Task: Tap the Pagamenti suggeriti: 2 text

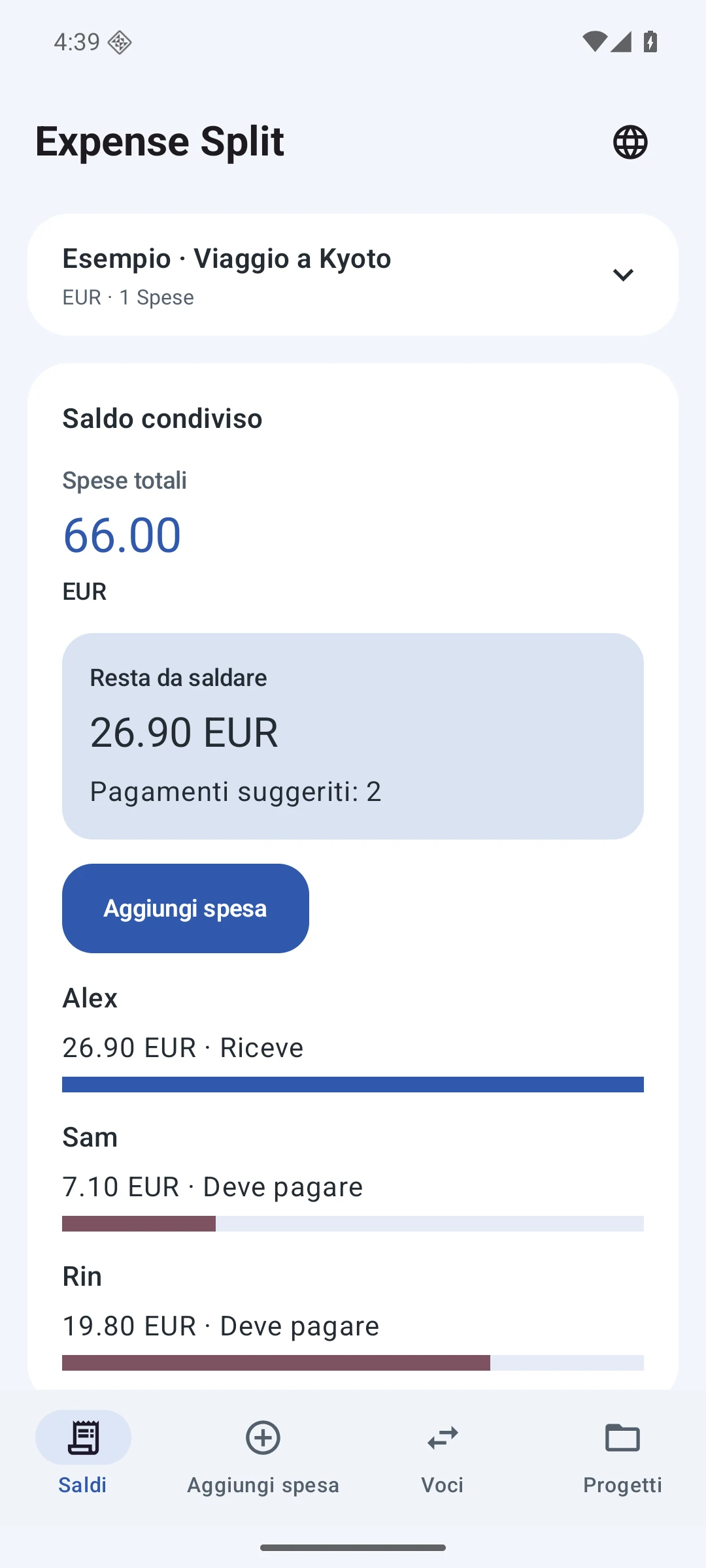Action: (235, 792)
